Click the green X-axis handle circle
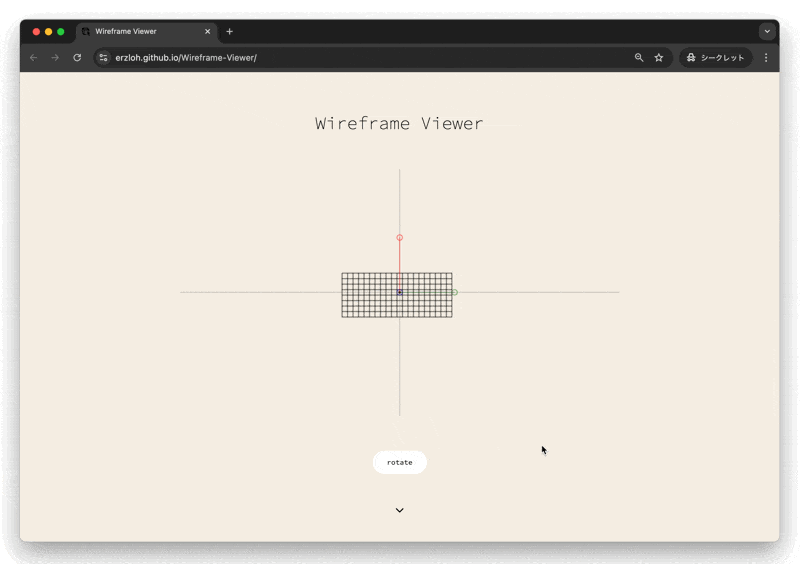800x564 pixels. pos(455,292)
